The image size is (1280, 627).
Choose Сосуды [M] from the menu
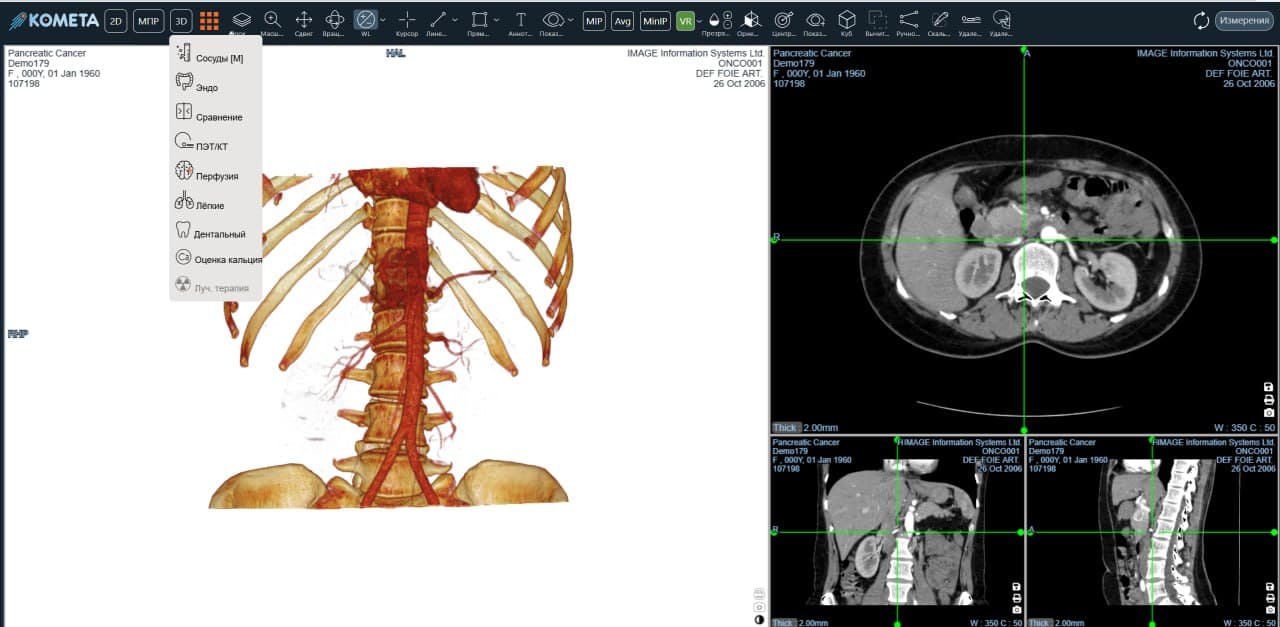pyautogui.click(x=216, y=56)
